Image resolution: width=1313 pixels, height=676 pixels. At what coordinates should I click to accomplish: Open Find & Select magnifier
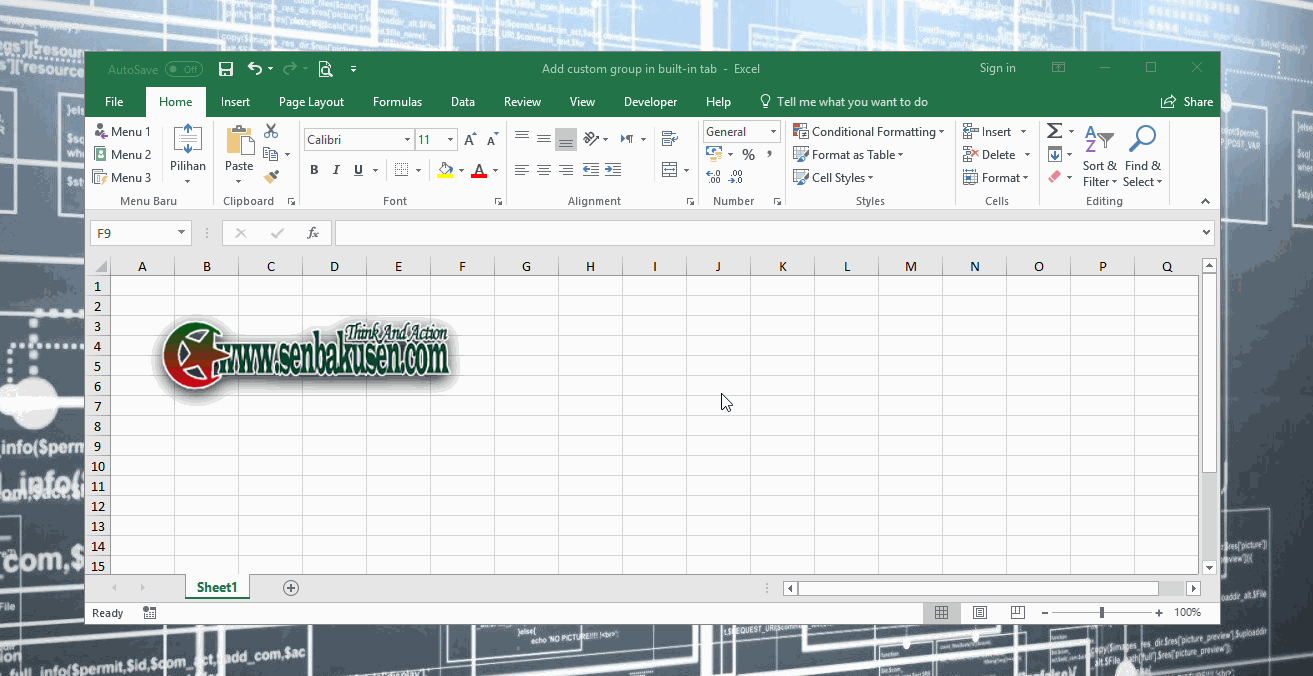coord(1142,157)
